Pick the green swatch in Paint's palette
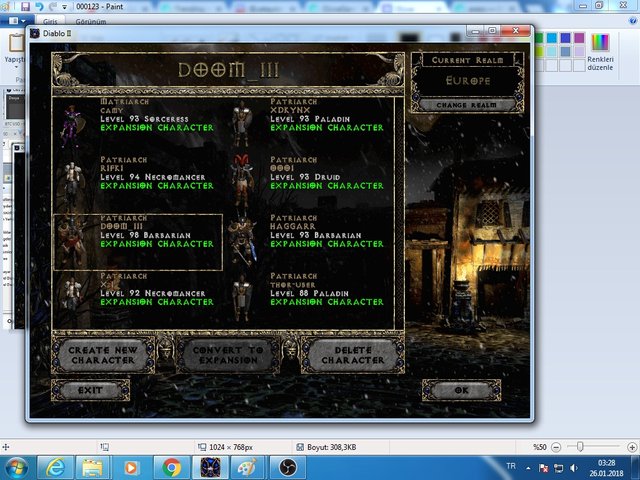640x480 pixels. pos(539,38)
